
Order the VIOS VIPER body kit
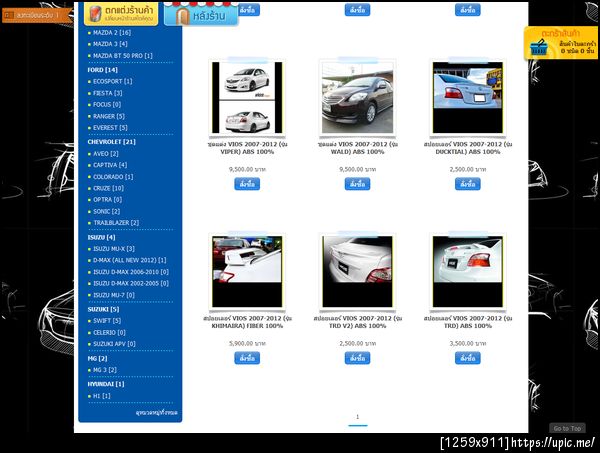[247, 184]
